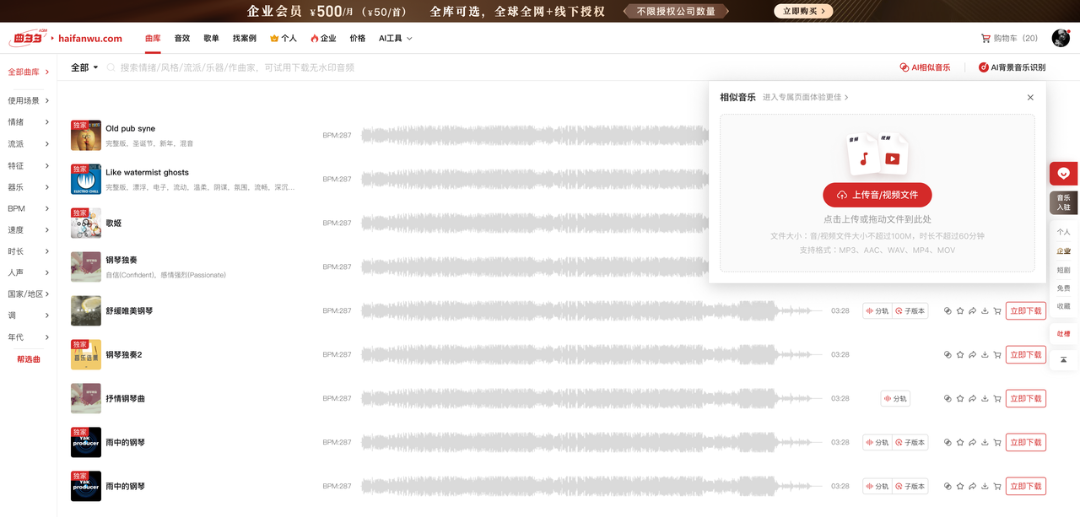The width and height of the screenshot is (1080, 517).
Task: Click the star favorite icon for 舒缓唯美钢琴
Action: pyautogui.click(x=960, y=311)
